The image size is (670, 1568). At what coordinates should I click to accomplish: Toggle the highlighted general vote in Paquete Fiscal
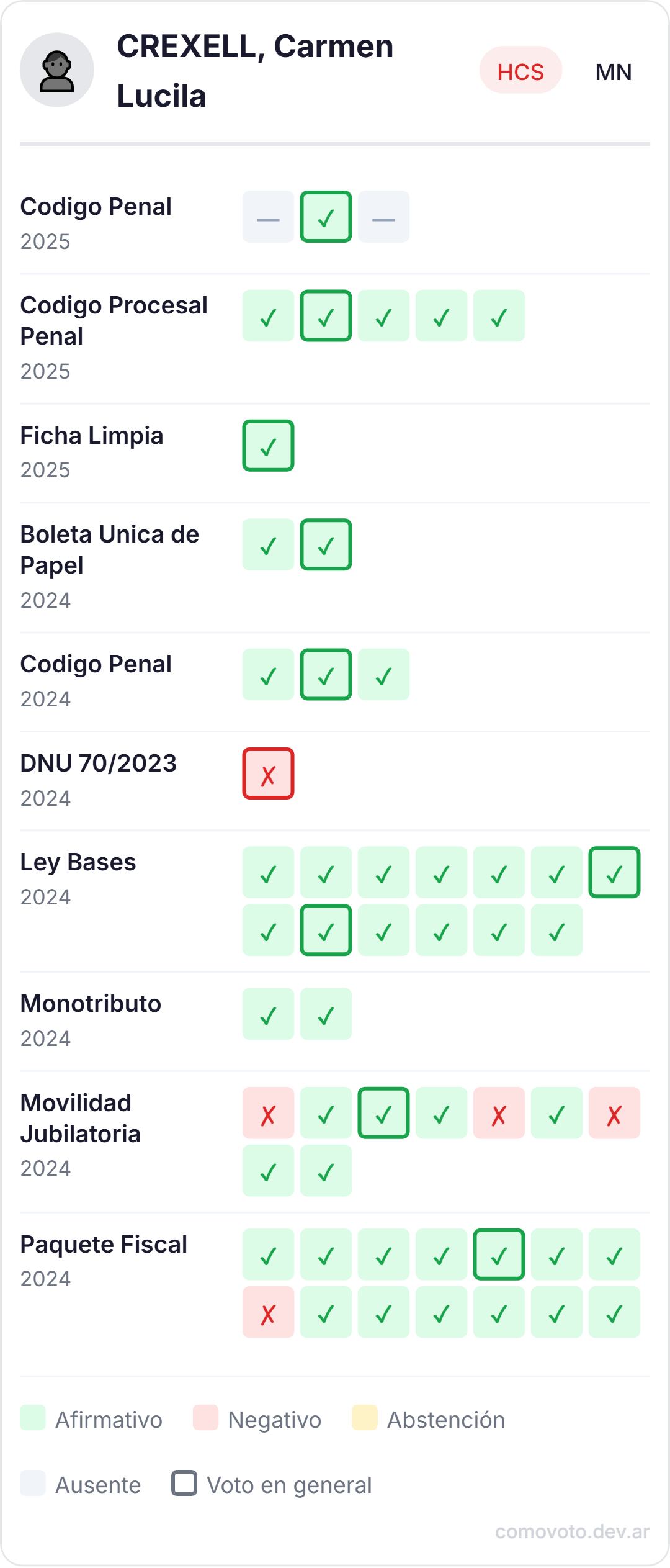click(x=499, y=1255)
